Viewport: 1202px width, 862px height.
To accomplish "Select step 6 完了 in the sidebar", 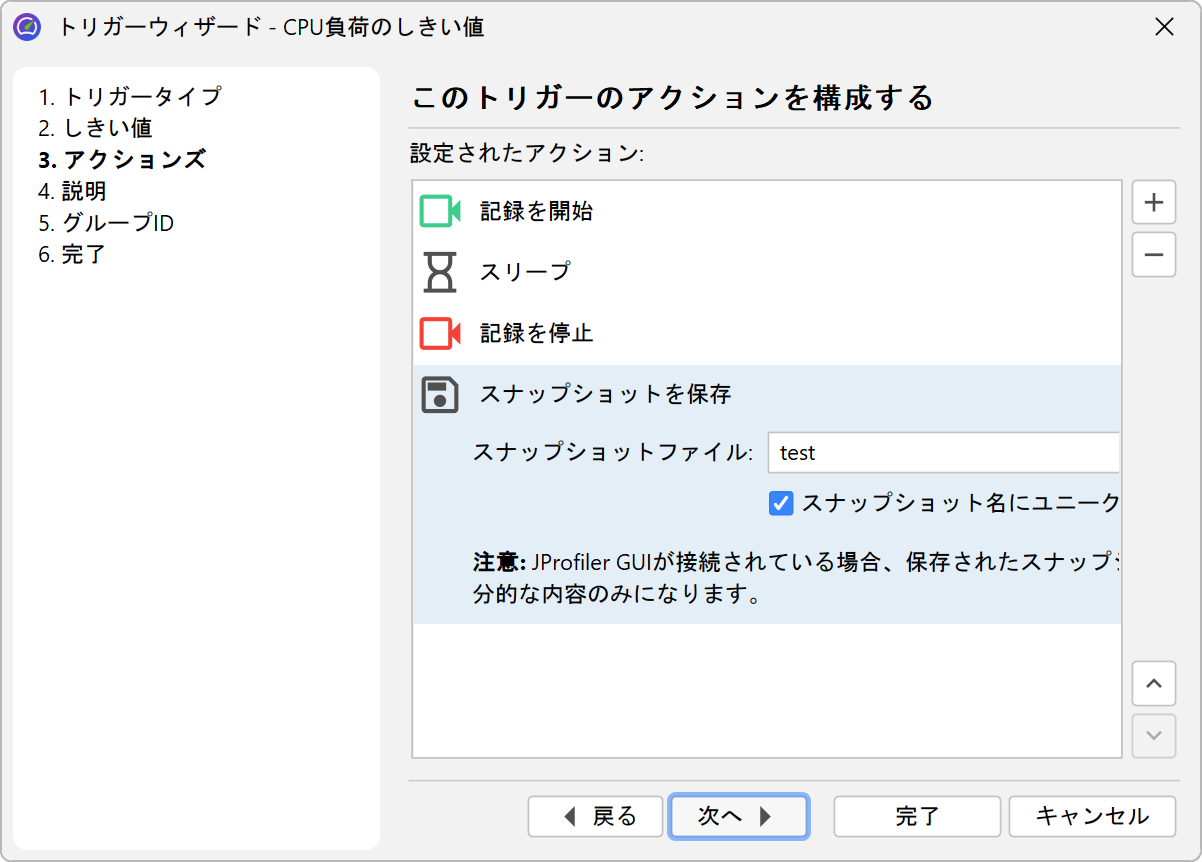I will click(x=72, y=255).
